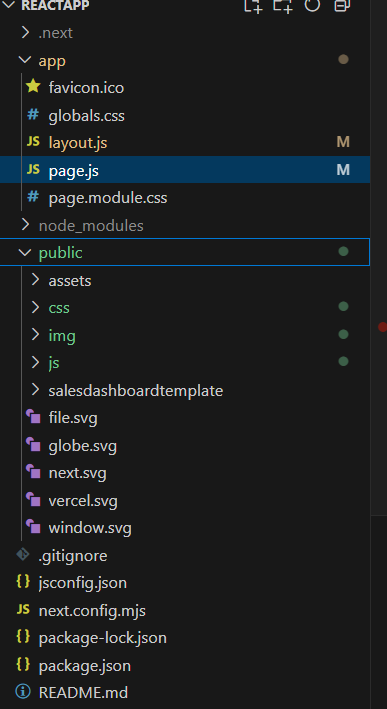Select the js folder name
387x709 pixels.
[54, 363]
